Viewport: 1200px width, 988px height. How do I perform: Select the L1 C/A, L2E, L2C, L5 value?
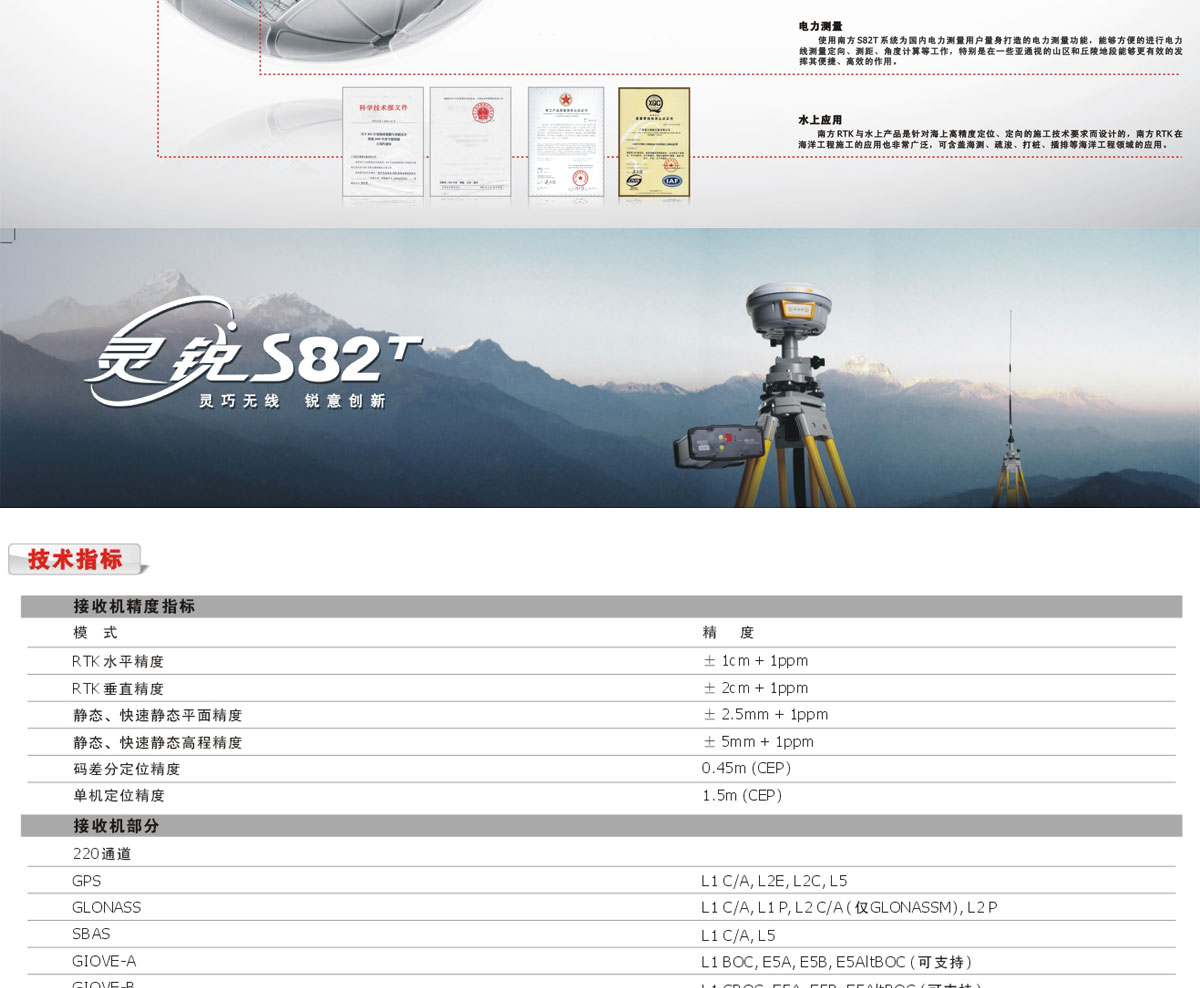point(774,881)
